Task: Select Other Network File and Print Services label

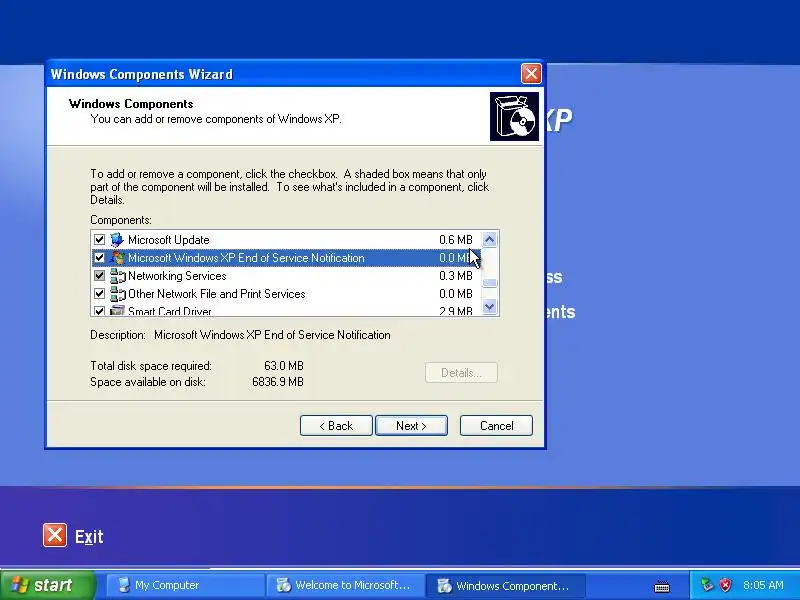Action: point(216,294)
